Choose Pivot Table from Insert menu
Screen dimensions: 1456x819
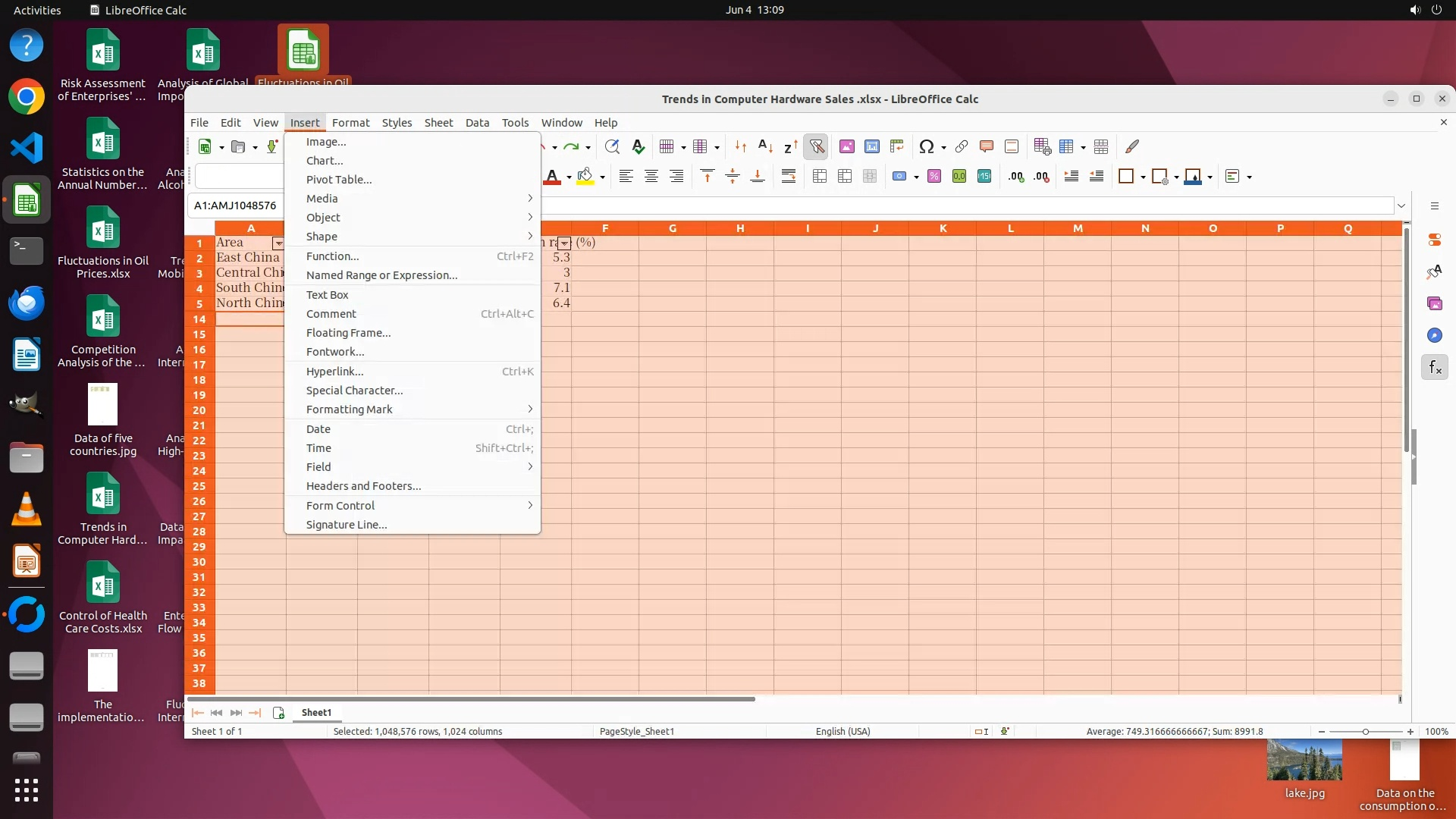coord(339,180)
